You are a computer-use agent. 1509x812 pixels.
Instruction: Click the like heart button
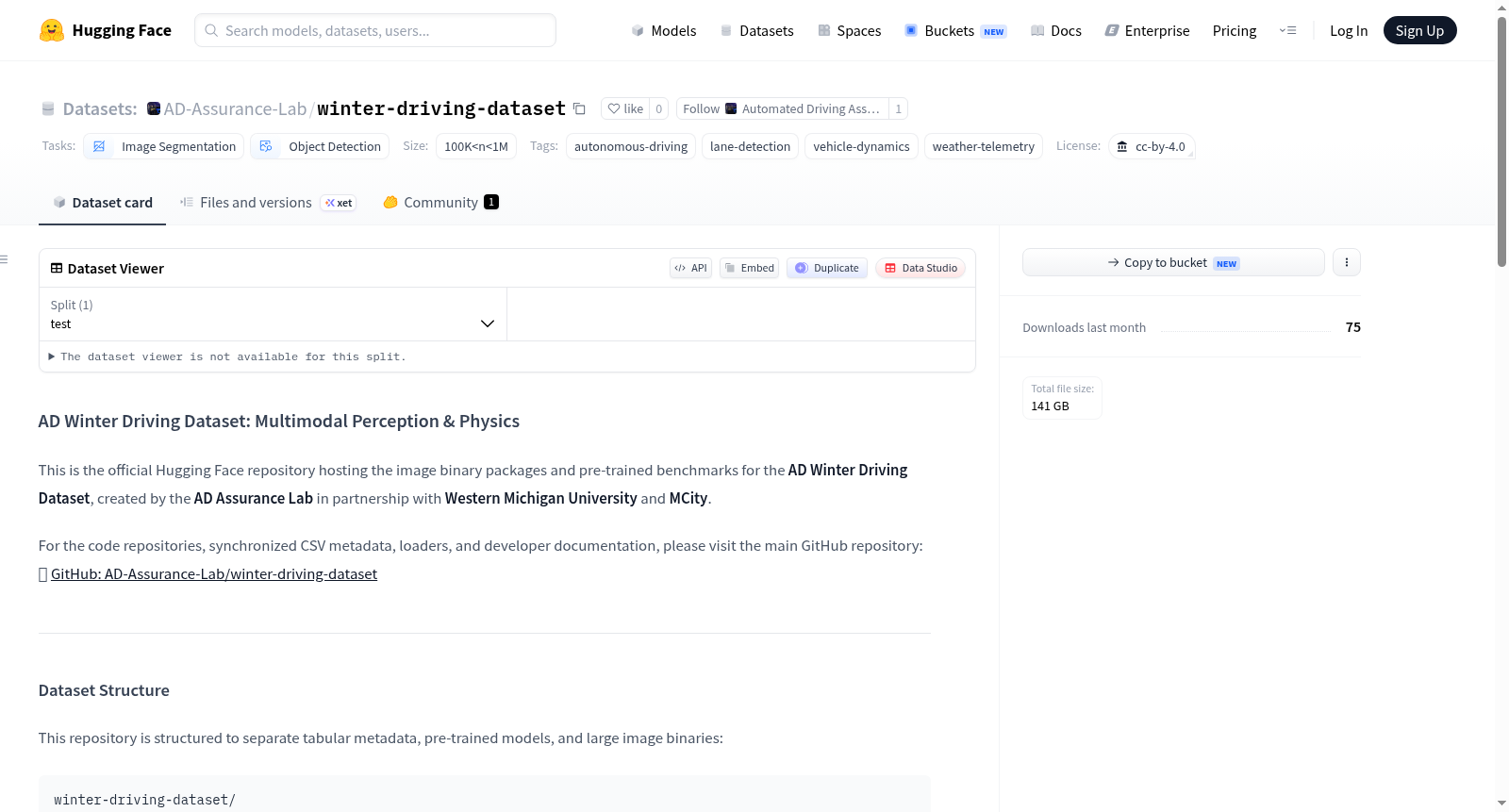pyautogui.click(x=625, y=108)
